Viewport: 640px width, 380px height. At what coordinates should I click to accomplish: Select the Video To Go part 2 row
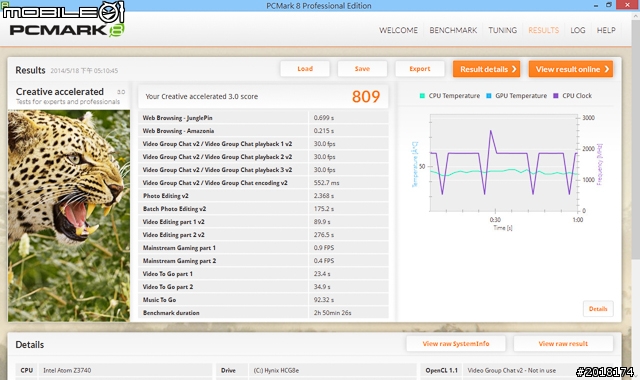tap(263, 287)
